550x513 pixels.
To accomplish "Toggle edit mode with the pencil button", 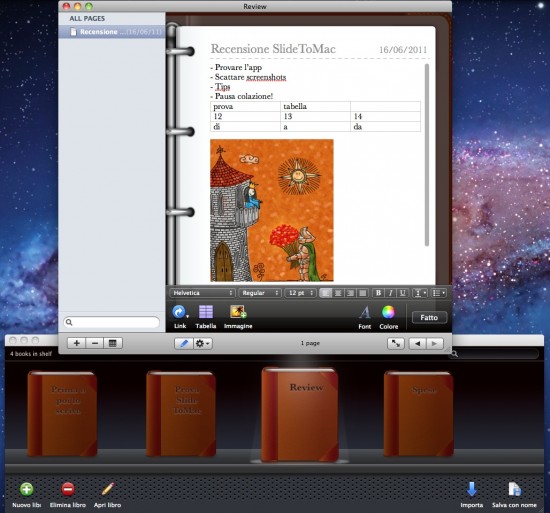I will 184,343.
